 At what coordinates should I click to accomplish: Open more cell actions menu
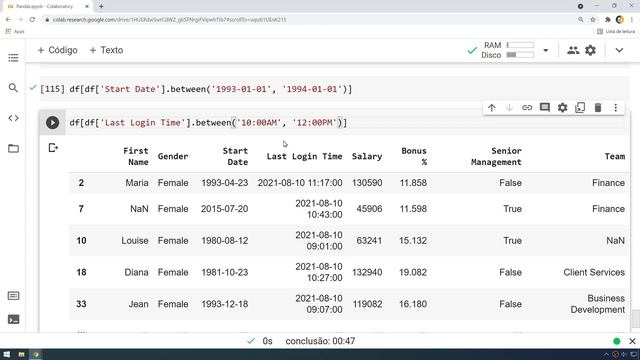click(616, 108)
